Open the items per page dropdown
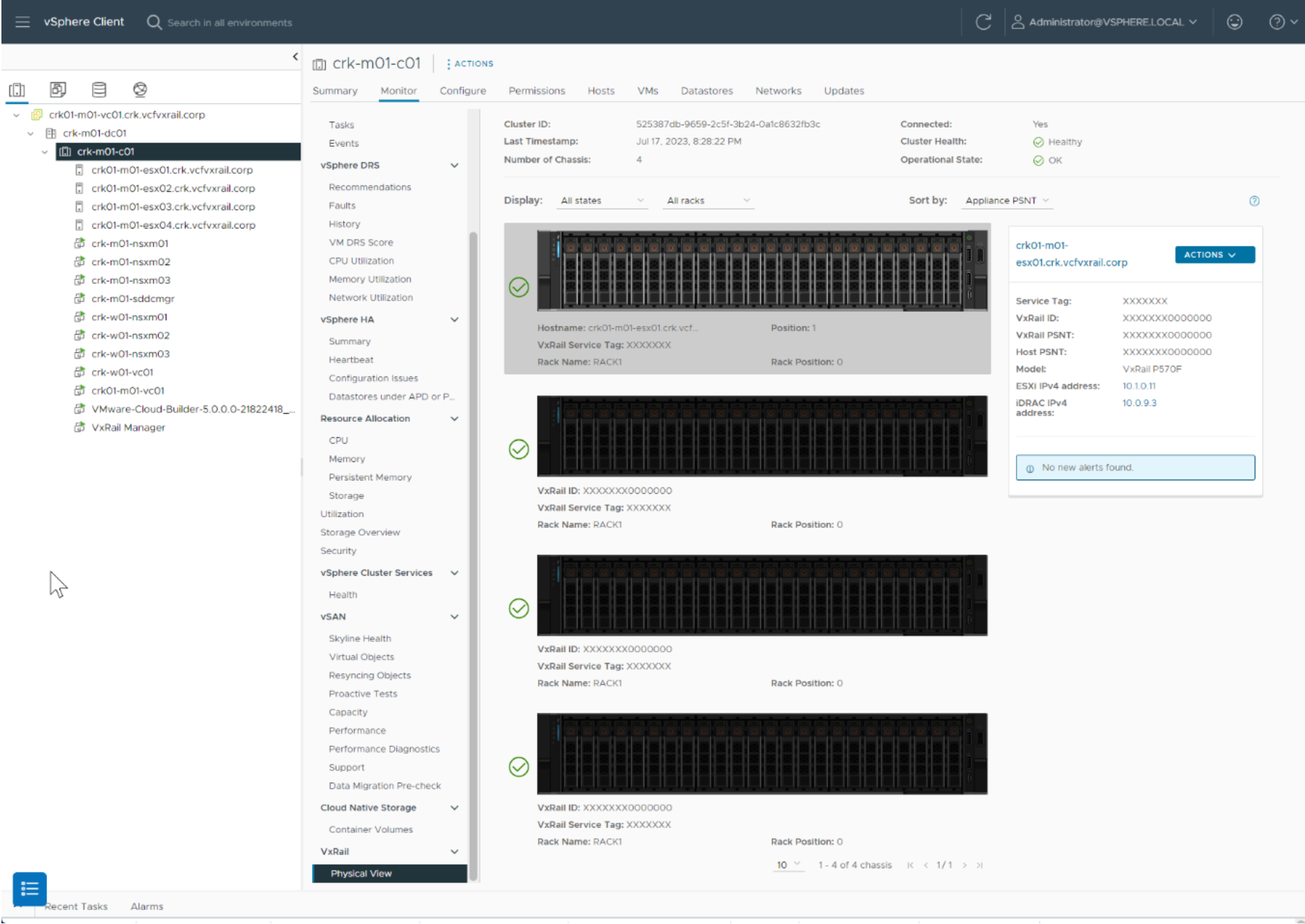The width and height of the screenshot is (1305, 924). pyautogui.click(x=788, y=865)
